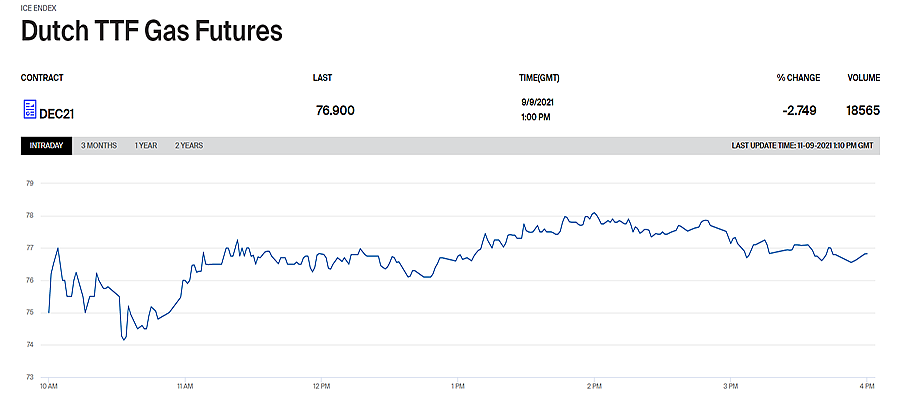900x400 pixels.
Task: Open the DEC21 contract document icon
Action: click(x=29, y=109)
